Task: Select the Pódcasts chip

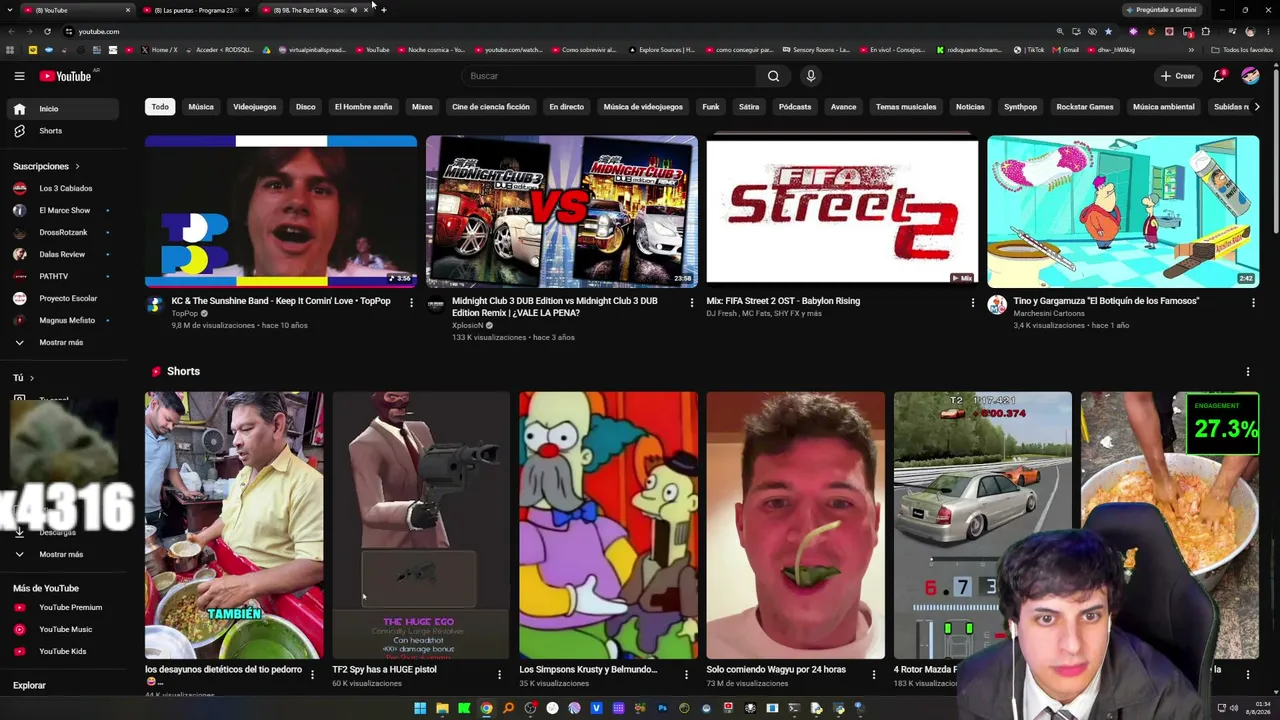Action: 795,107
